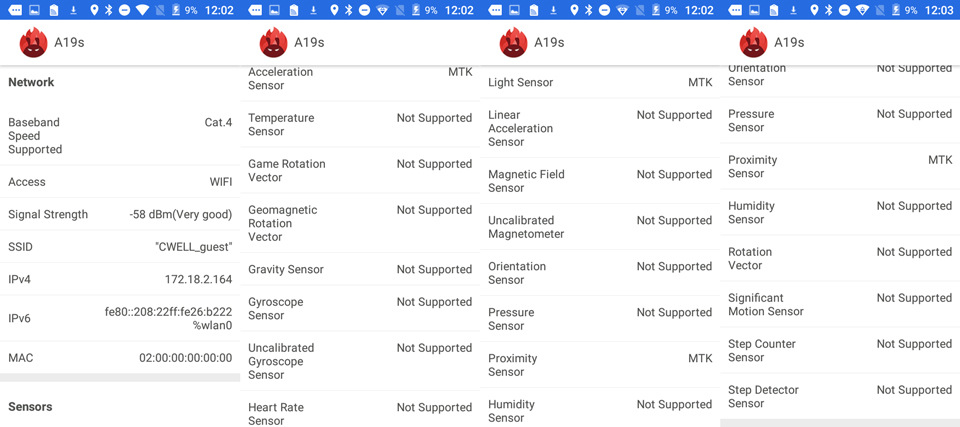Tap the Bluetooth icon in the 12:03 status bar
Viewport: 960px width, 427px height.
coord(828,10)
